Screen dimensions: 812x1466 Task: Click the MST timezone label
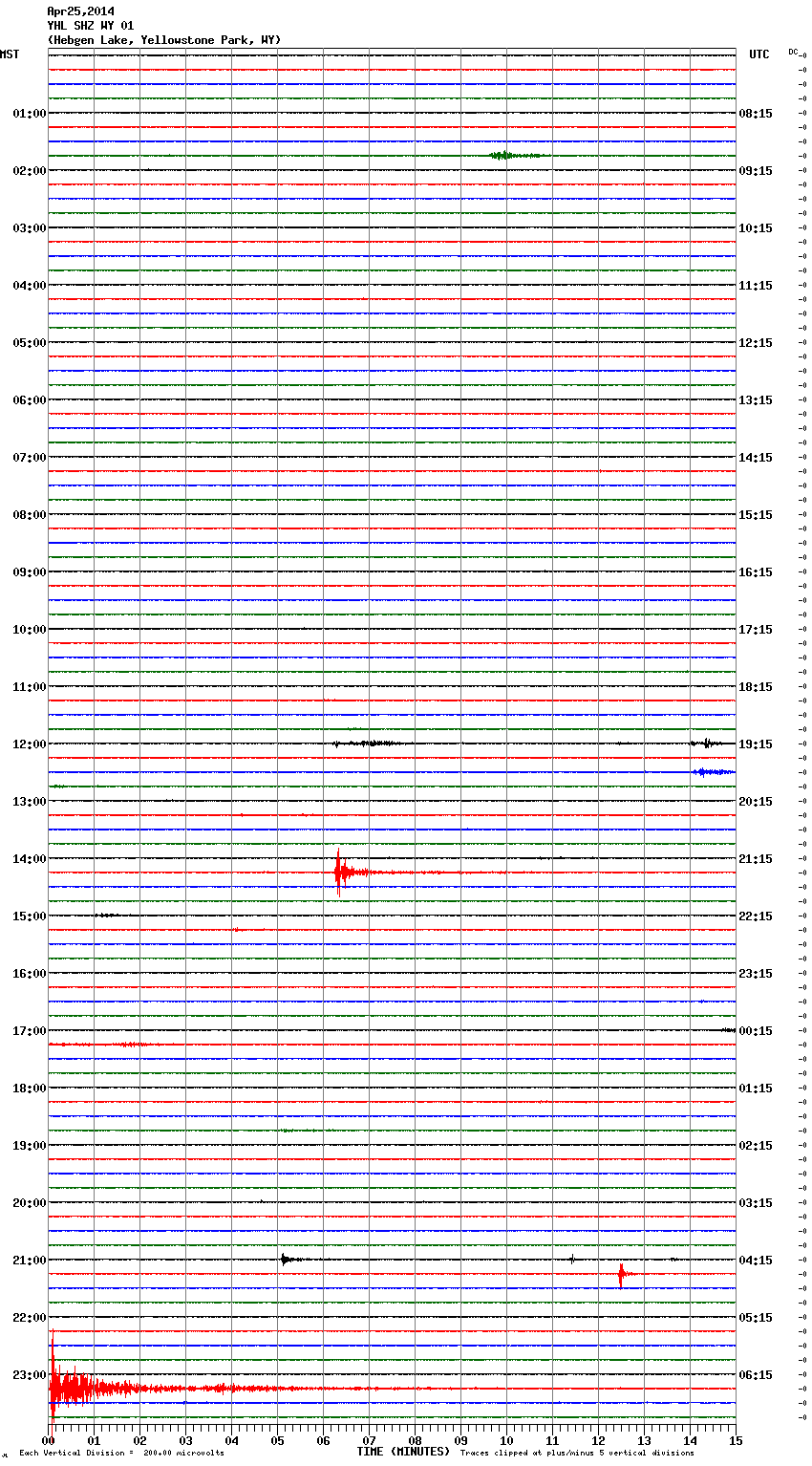[x=10, y=54]
